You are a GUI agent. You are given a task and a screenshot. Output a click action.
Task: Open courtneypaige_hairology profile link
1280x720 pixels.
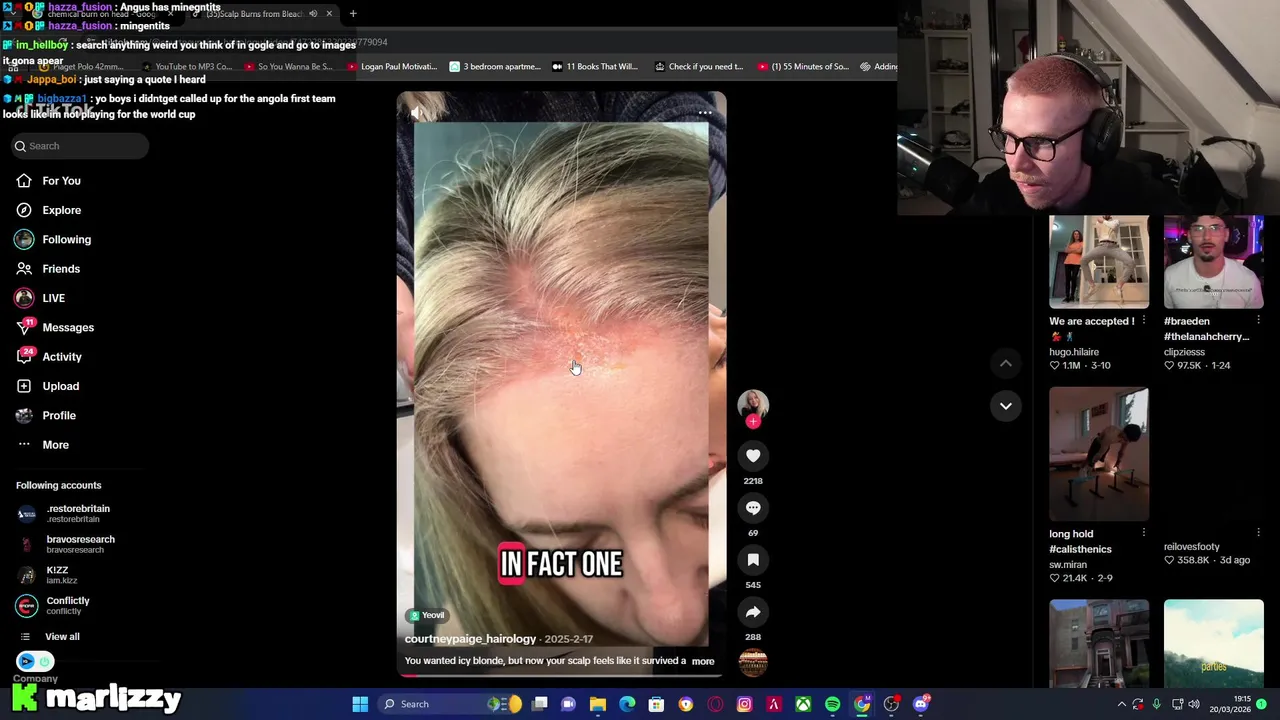(x=470, y=639)
